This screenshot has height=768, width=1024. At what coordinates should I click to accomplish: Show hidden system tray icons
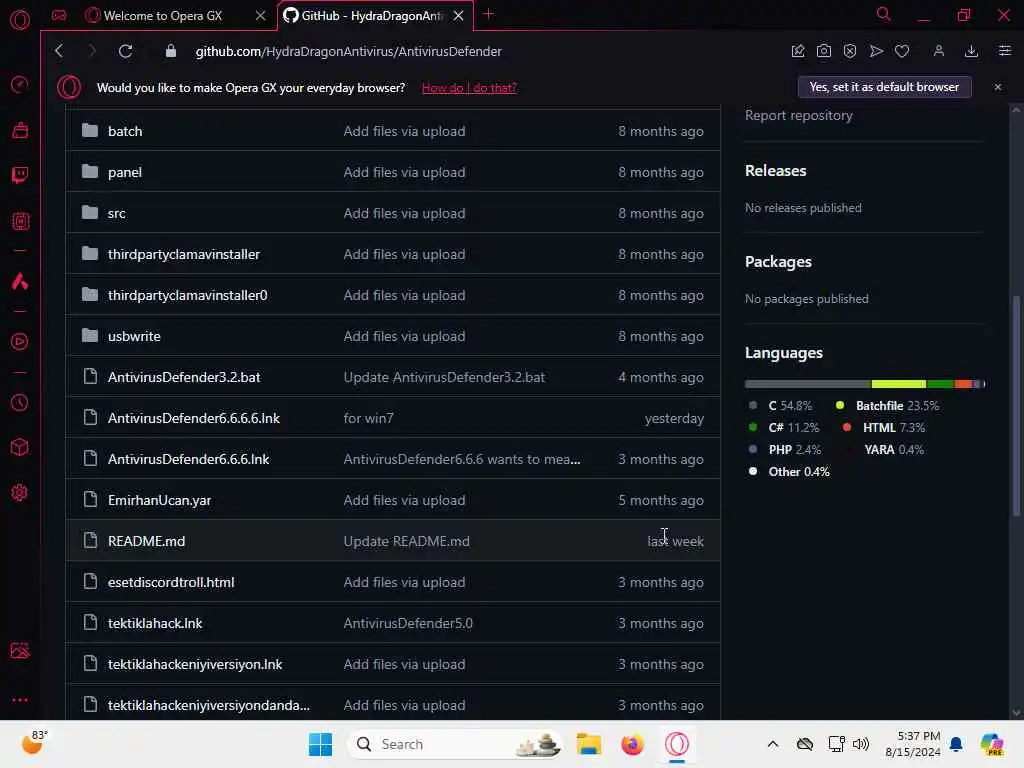[773, 744]
